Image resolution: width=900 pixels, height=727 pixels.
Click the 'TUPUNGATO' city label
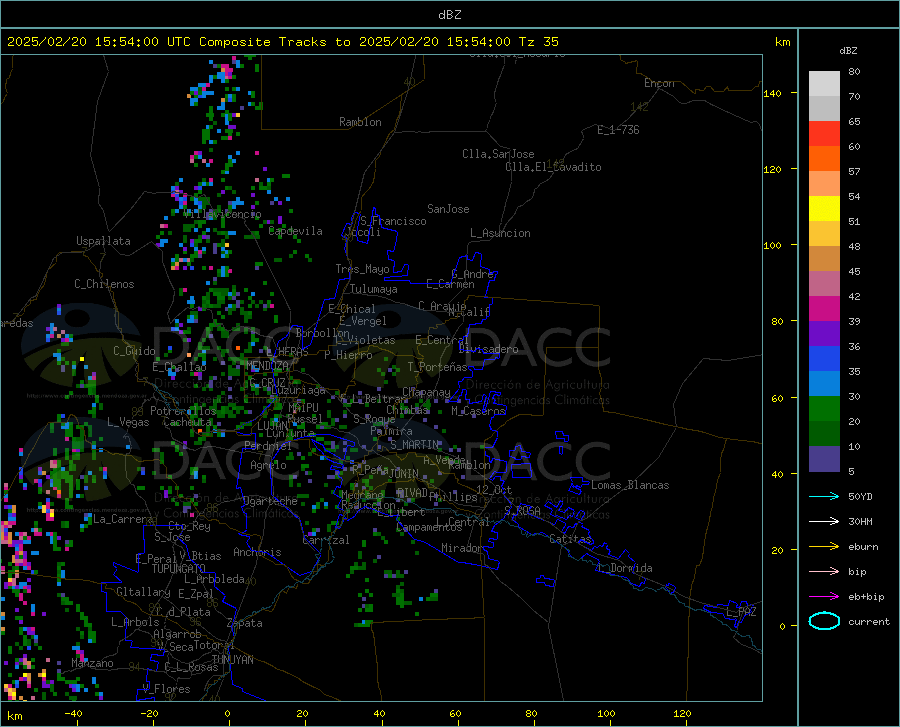179,569
